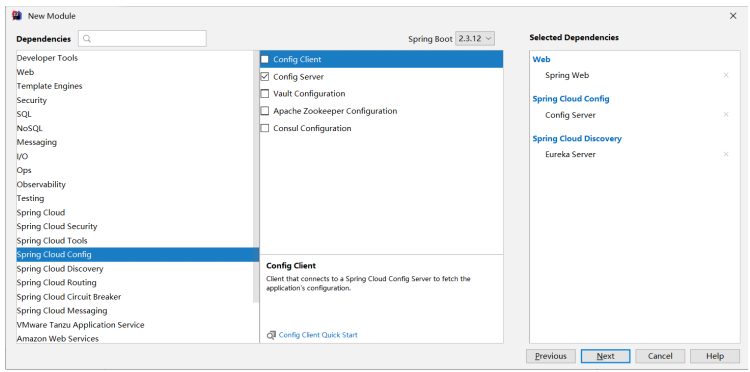Focus the Dependencies search field
This screenshot has height=372, width=750.
pyautogui.click(x=143, y=39)
